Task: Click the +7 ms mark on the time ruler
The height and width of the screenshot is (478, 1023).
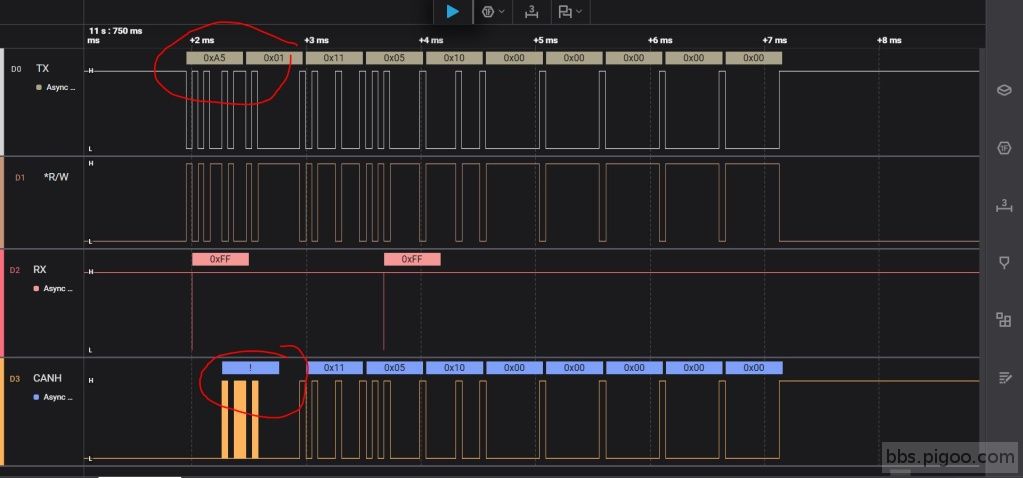Action: (774, 40)
